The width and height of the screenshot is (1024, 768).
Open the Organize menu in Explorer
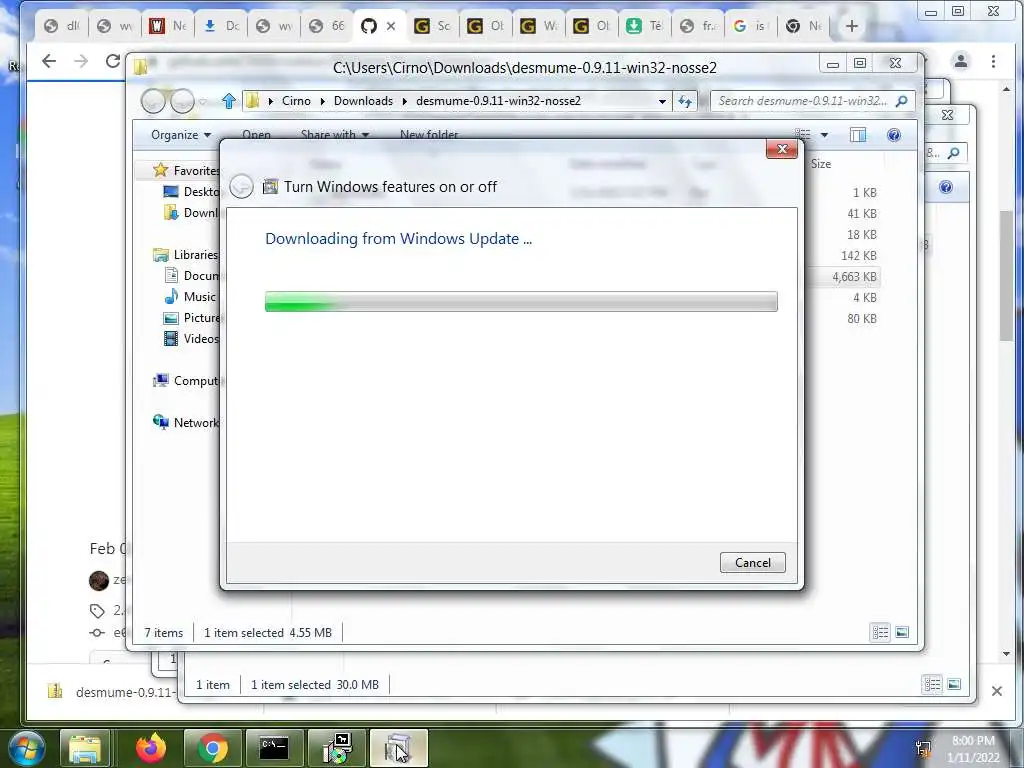[x=181, y=135]
